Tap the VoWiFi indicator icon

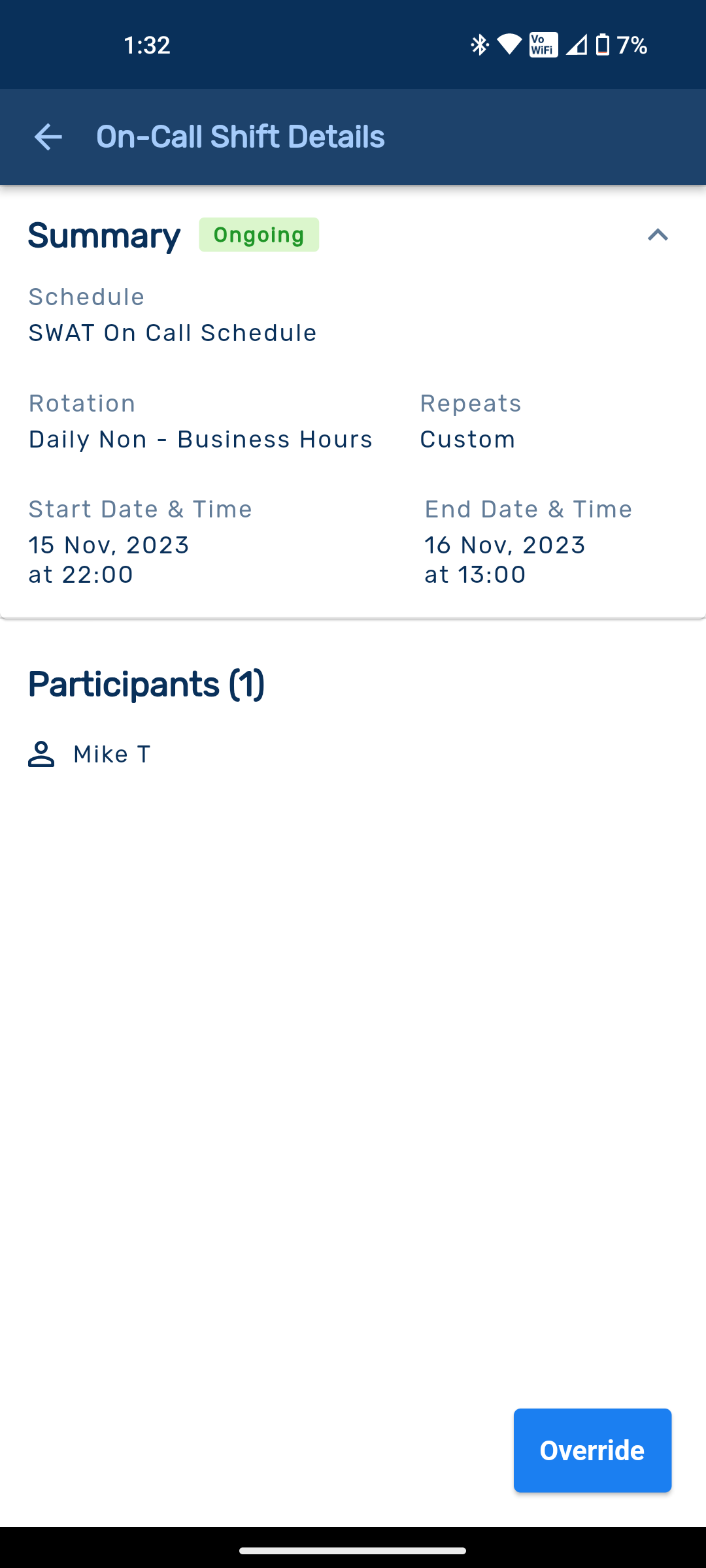543,45
